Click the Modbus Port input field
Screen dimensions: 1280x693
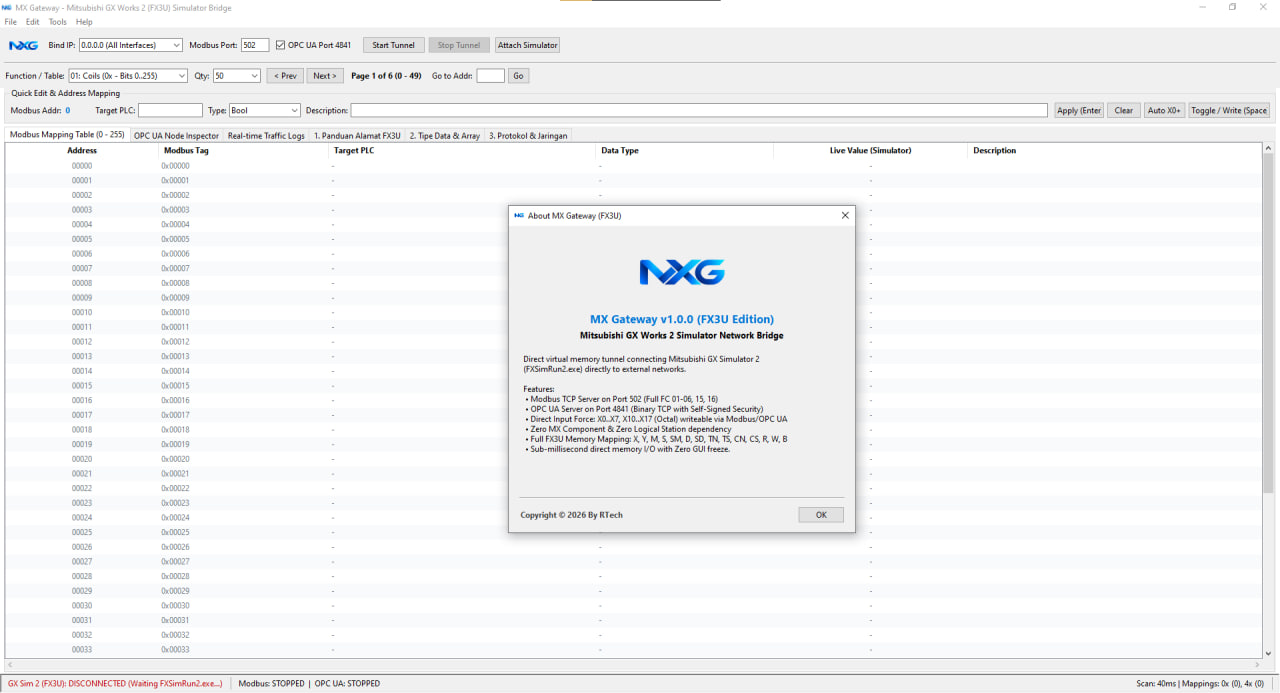pos(255,45)
